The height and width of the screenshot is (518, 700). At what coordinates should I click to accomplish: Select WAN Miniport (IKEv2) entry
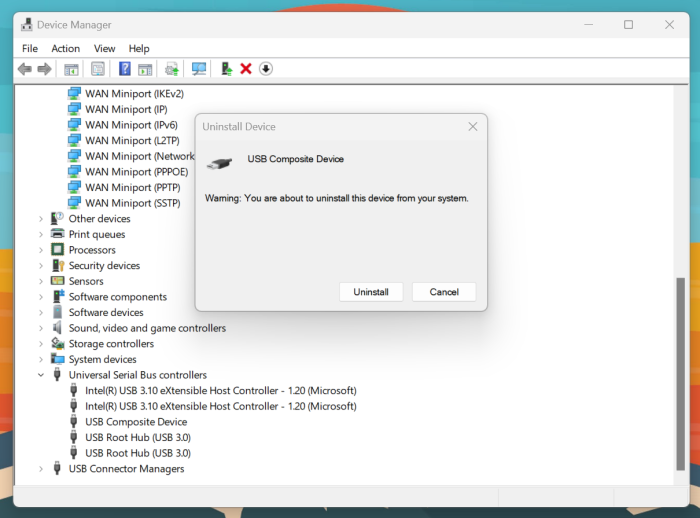134,93
